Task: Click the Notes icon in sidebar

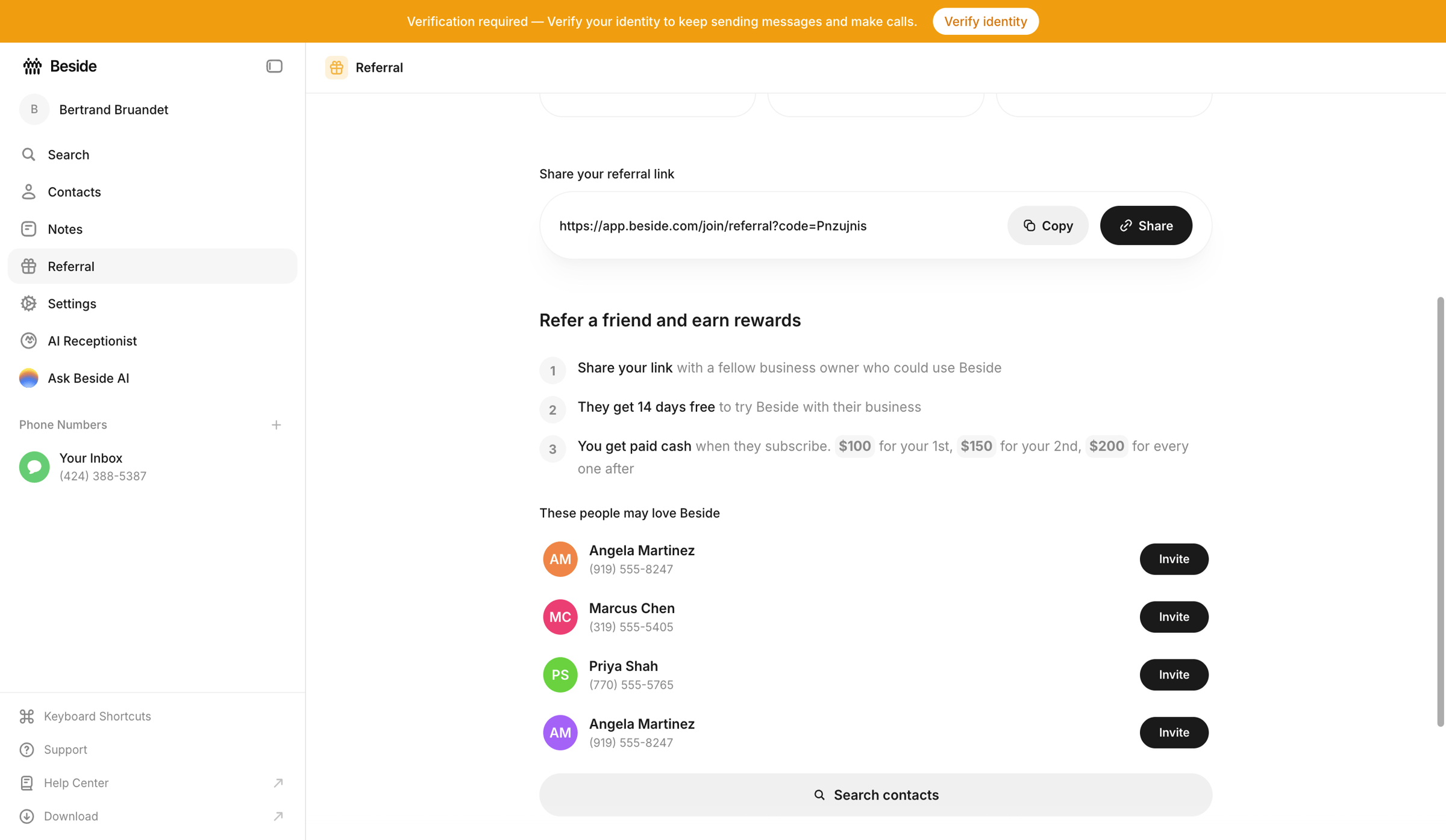Action: 28,229
